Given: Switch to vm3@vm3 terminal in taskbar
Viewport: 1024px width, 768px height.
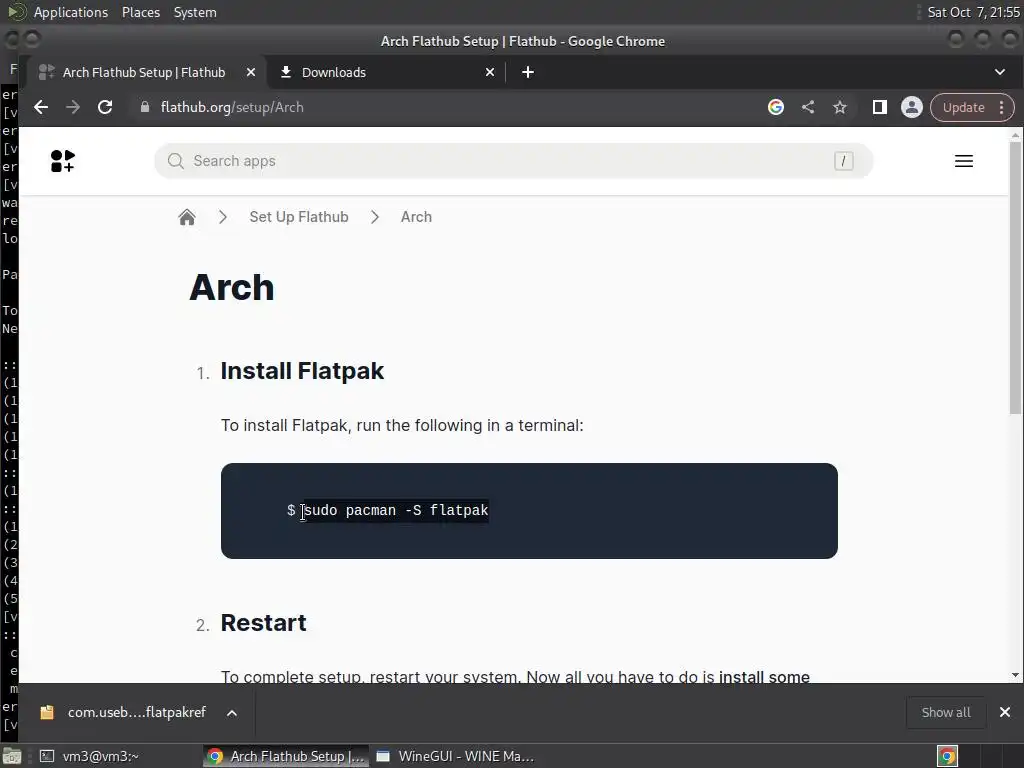Looking at the screenshot, I should (88, 756).
